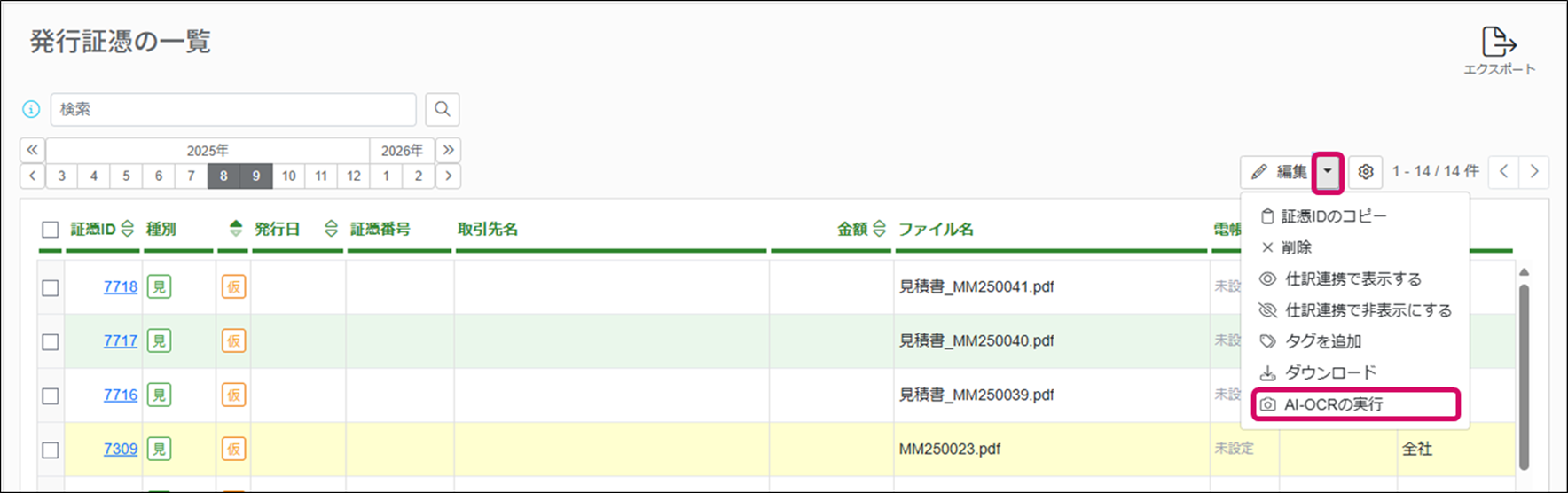Viewport: 1568px width, 493px height.
Task: Jump back with double-left year arrow
Action: [32, 150]
